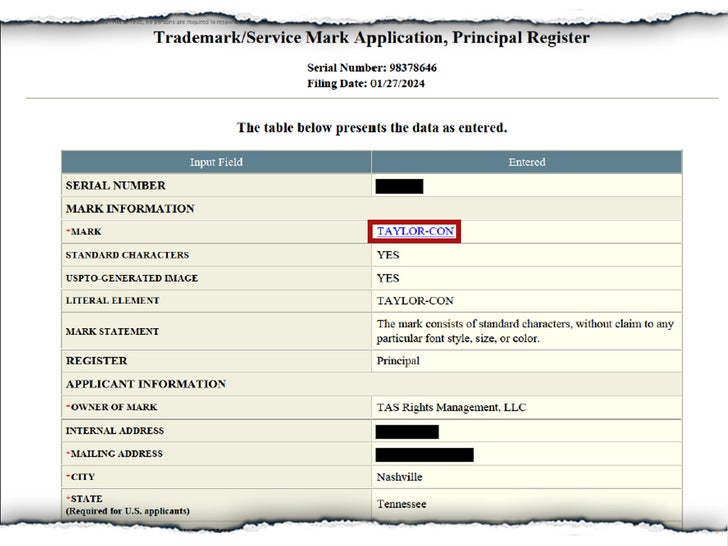Click the OWNER OF MARK field label
Image resolution: width=728 pixels, height=546 pixels.
click(112, 407)
